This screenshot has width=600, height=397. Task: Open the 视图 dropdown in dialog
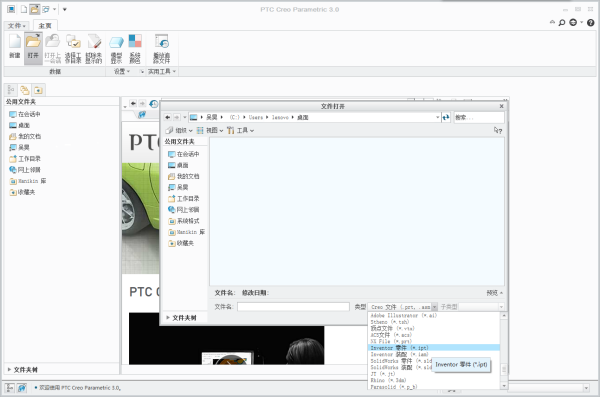click(x=210, y=131)
